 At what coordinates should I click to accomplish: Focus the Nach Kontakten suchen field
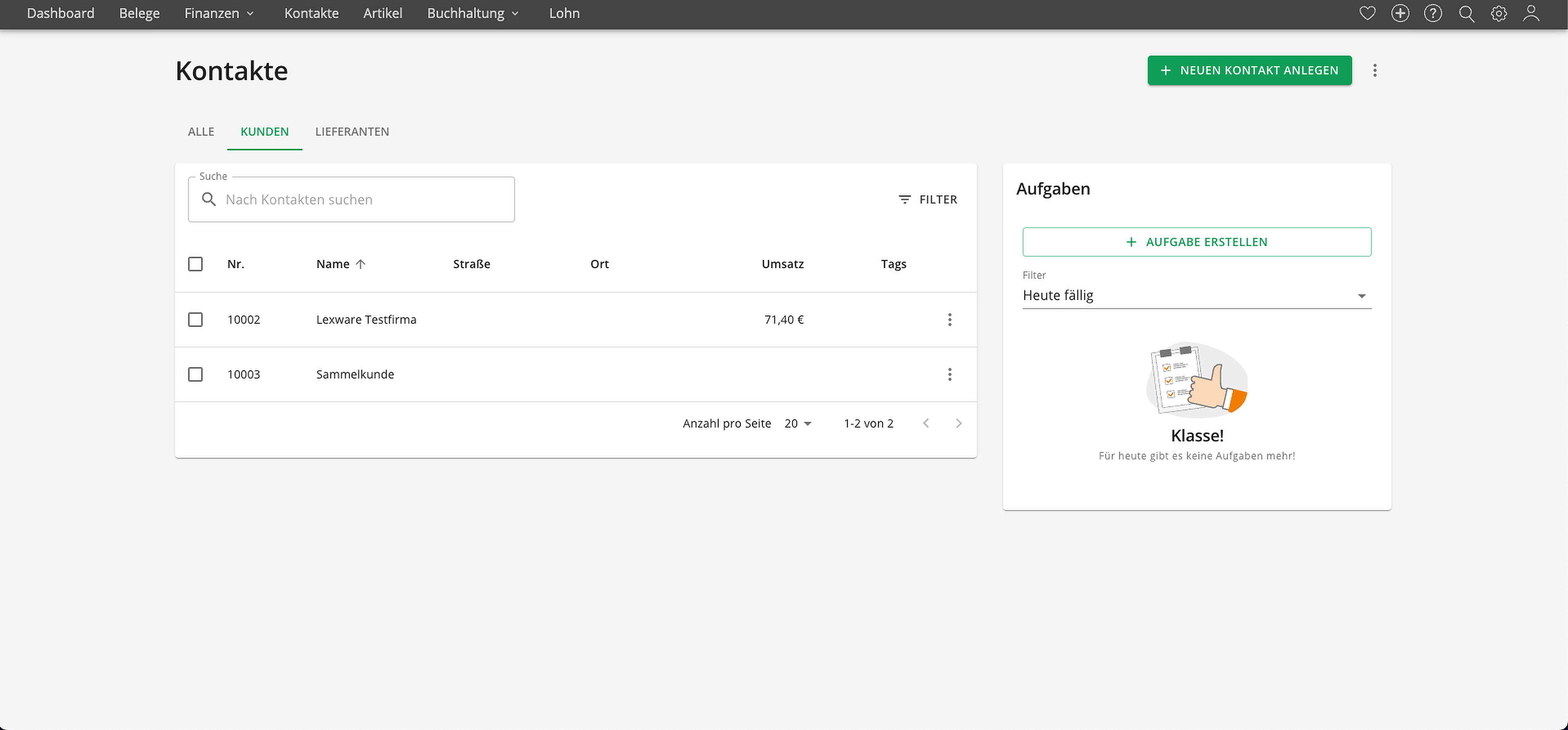pos(351,200)
